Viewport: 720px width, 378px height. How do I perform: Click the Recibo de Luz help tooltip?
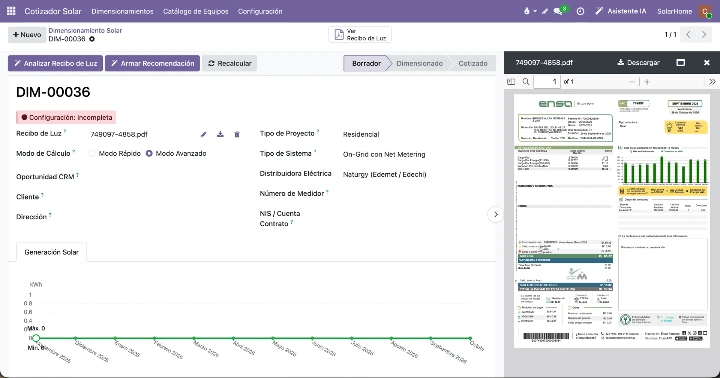(65, 131)
